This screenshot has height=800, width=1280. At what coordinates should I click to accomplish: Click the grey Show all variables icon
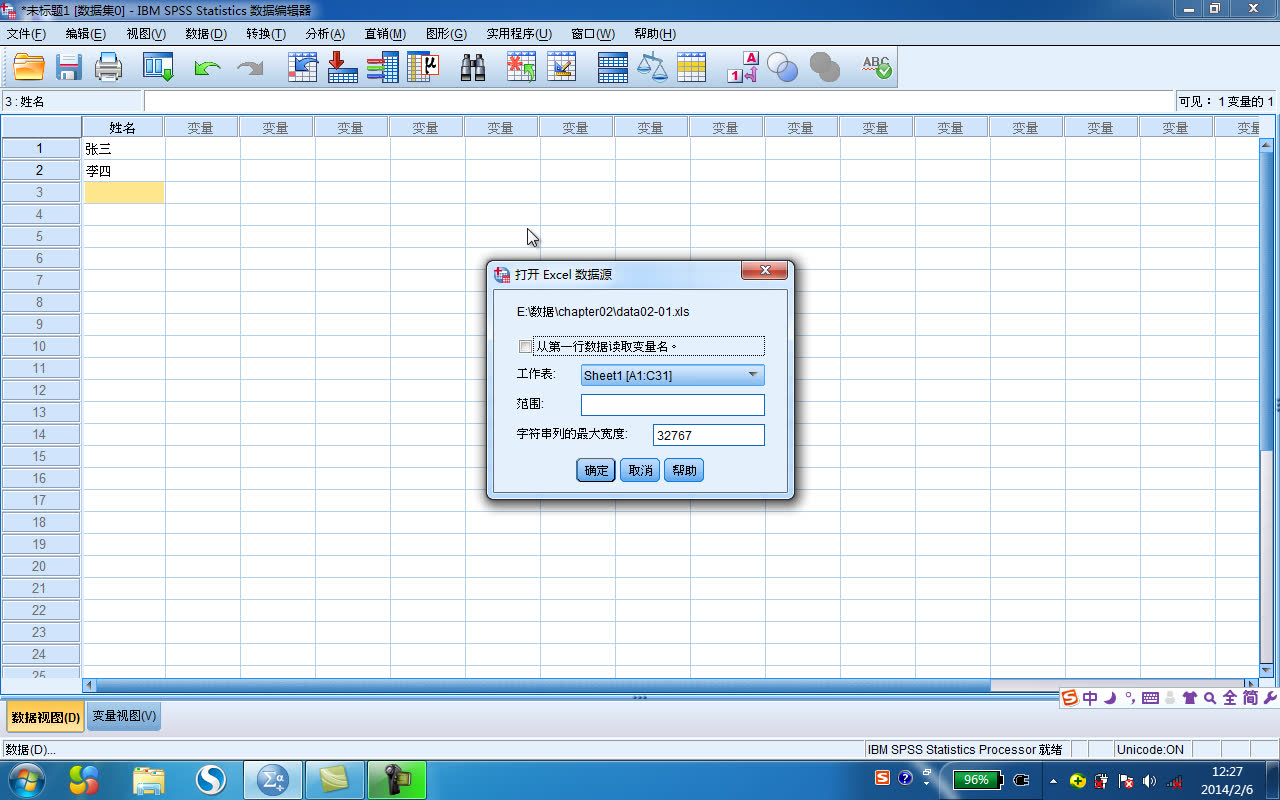tap(824, 67)
